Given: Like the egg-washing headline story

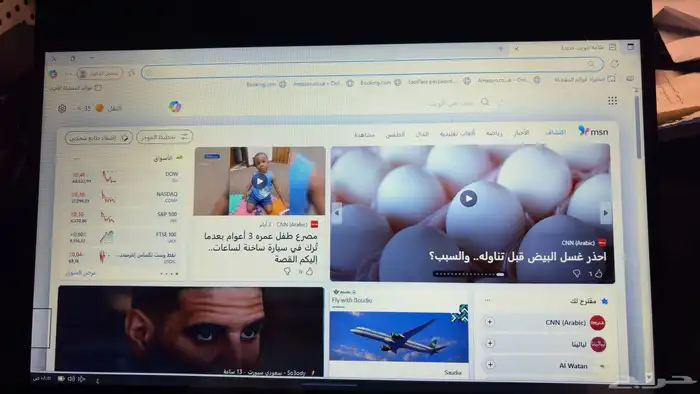Looking at the screenshot, I should click(x=599, y=274).
